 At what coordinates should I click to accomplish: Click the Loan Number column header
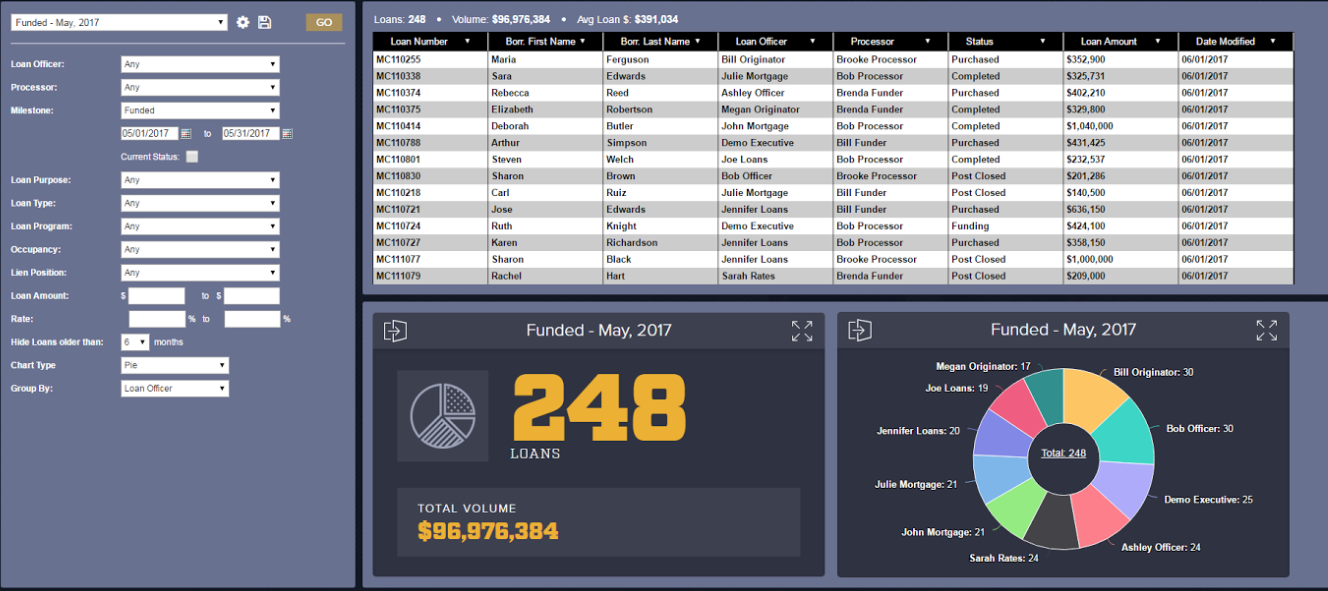point(430,41)
